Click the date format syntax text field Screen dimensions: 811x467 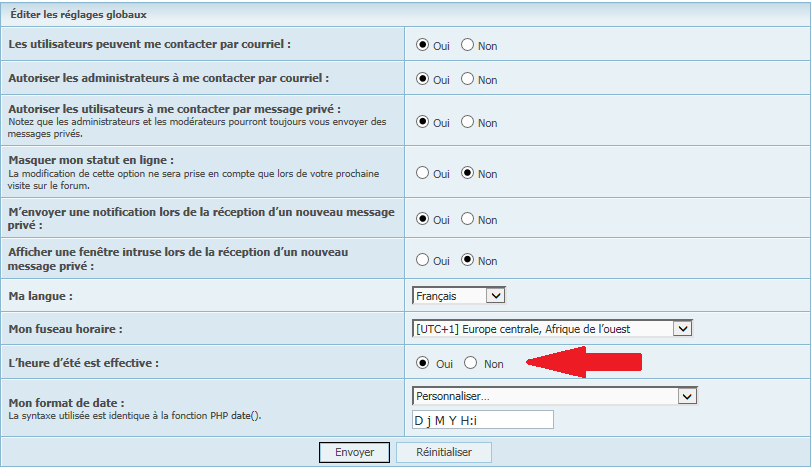[482, 420]
